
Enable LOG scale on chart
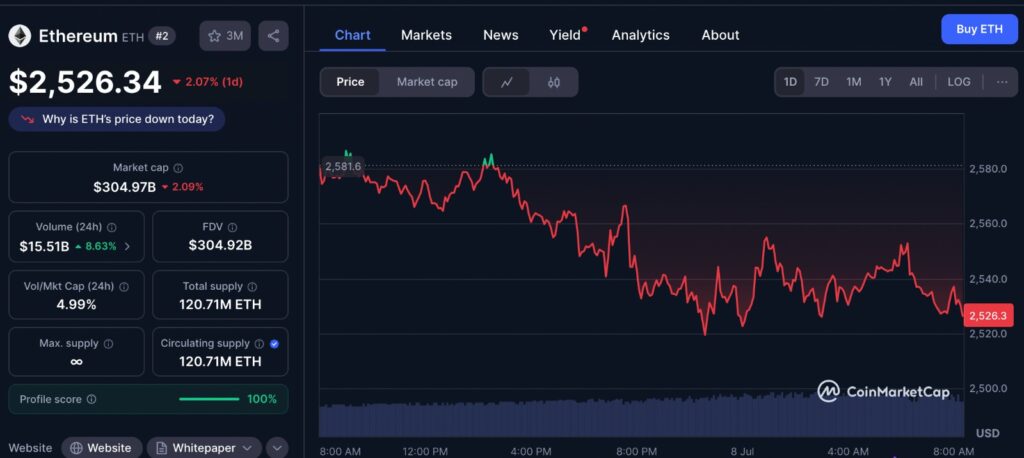tap(959, 82)
